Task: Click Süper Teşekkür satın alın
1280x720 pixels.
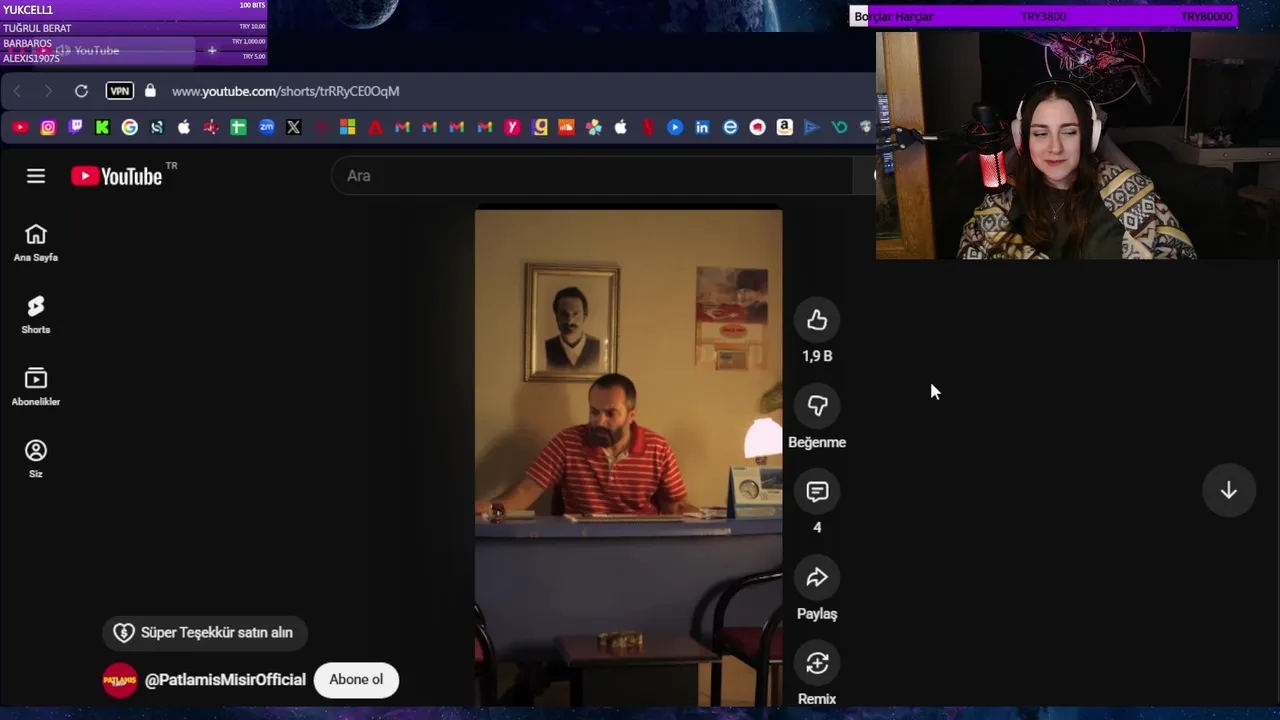Action: pos(205,633)
